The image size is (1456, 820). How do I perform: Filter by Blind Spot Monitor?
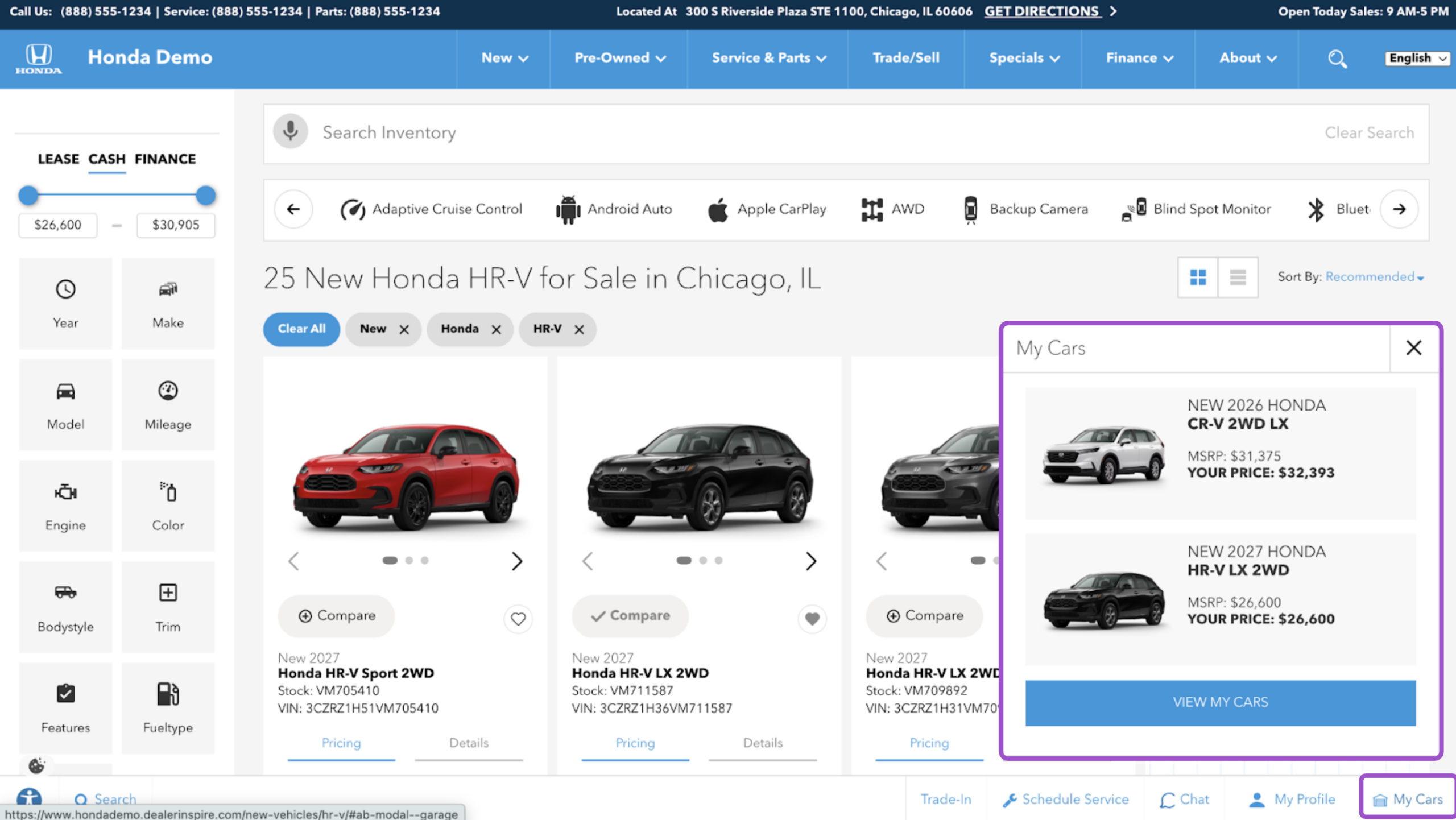pyautogui.click(x=1196, y=209)
